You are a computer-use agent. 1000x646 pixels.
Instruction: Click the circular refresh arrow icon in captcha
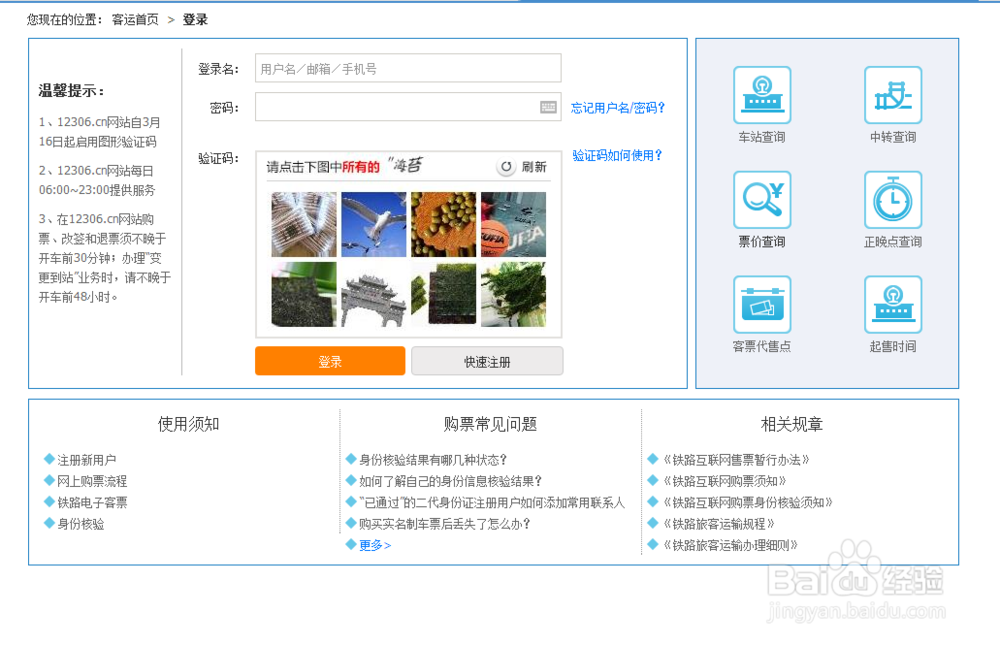[x=506, y=167]
